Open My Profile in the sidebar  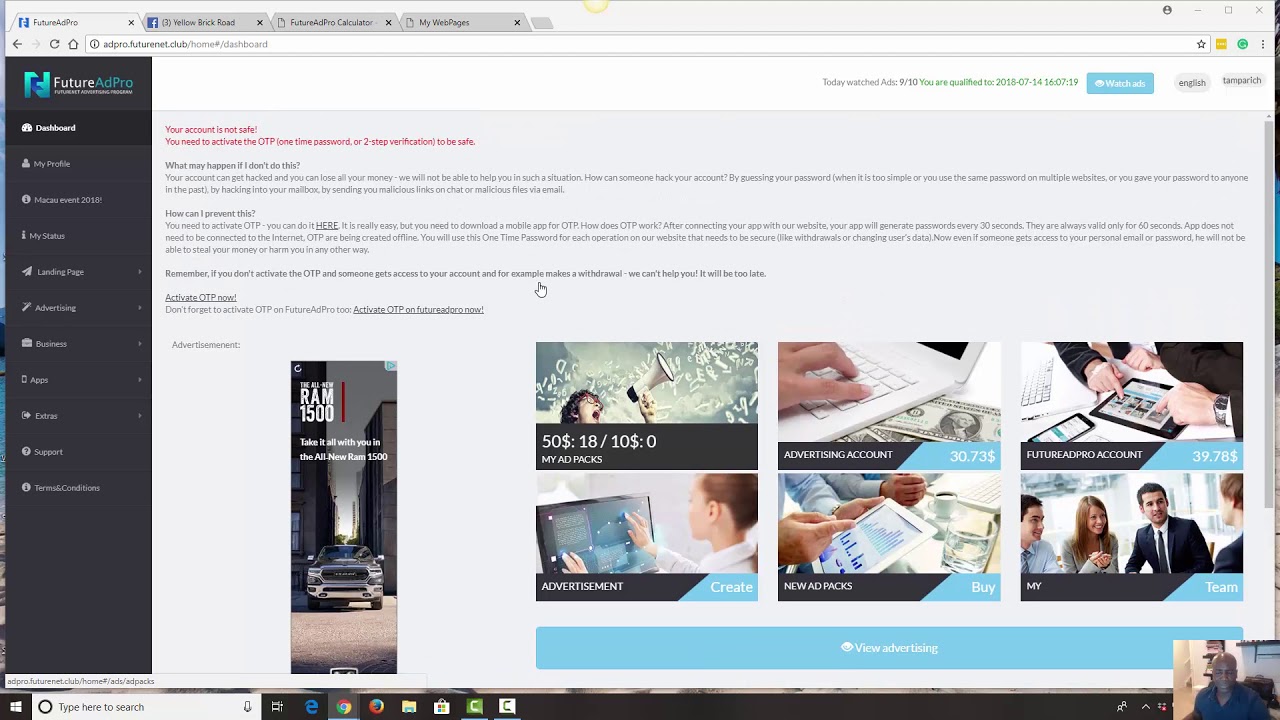coord(76,164)
